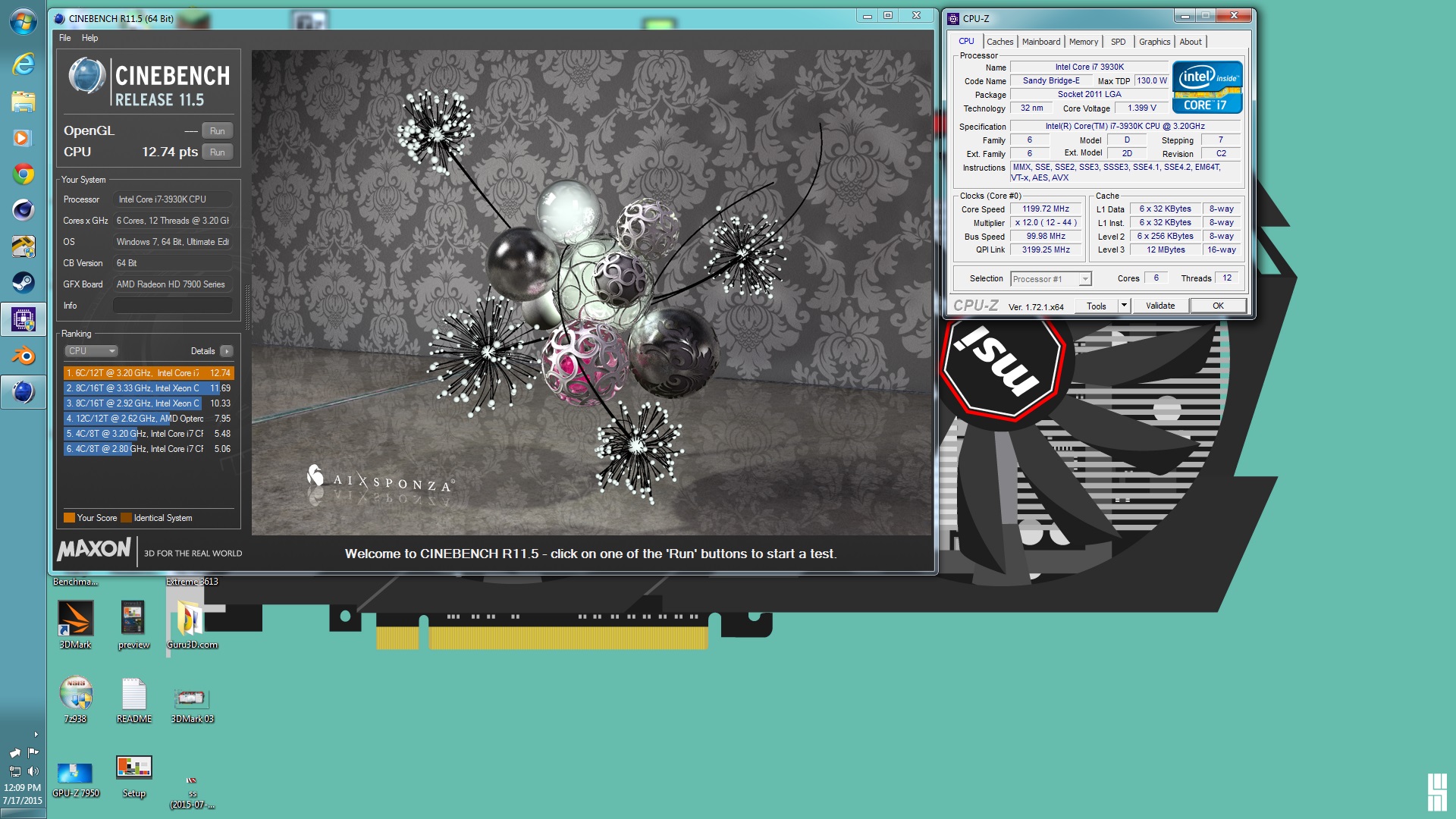Show hidden tray icons arrow
The width and height of the screenshot is (1456, 819).
pos(35,734)
